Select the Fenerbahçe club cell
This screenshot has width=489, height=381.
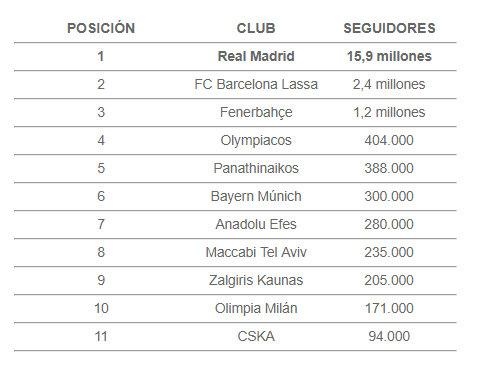click(x=256, y=113)
